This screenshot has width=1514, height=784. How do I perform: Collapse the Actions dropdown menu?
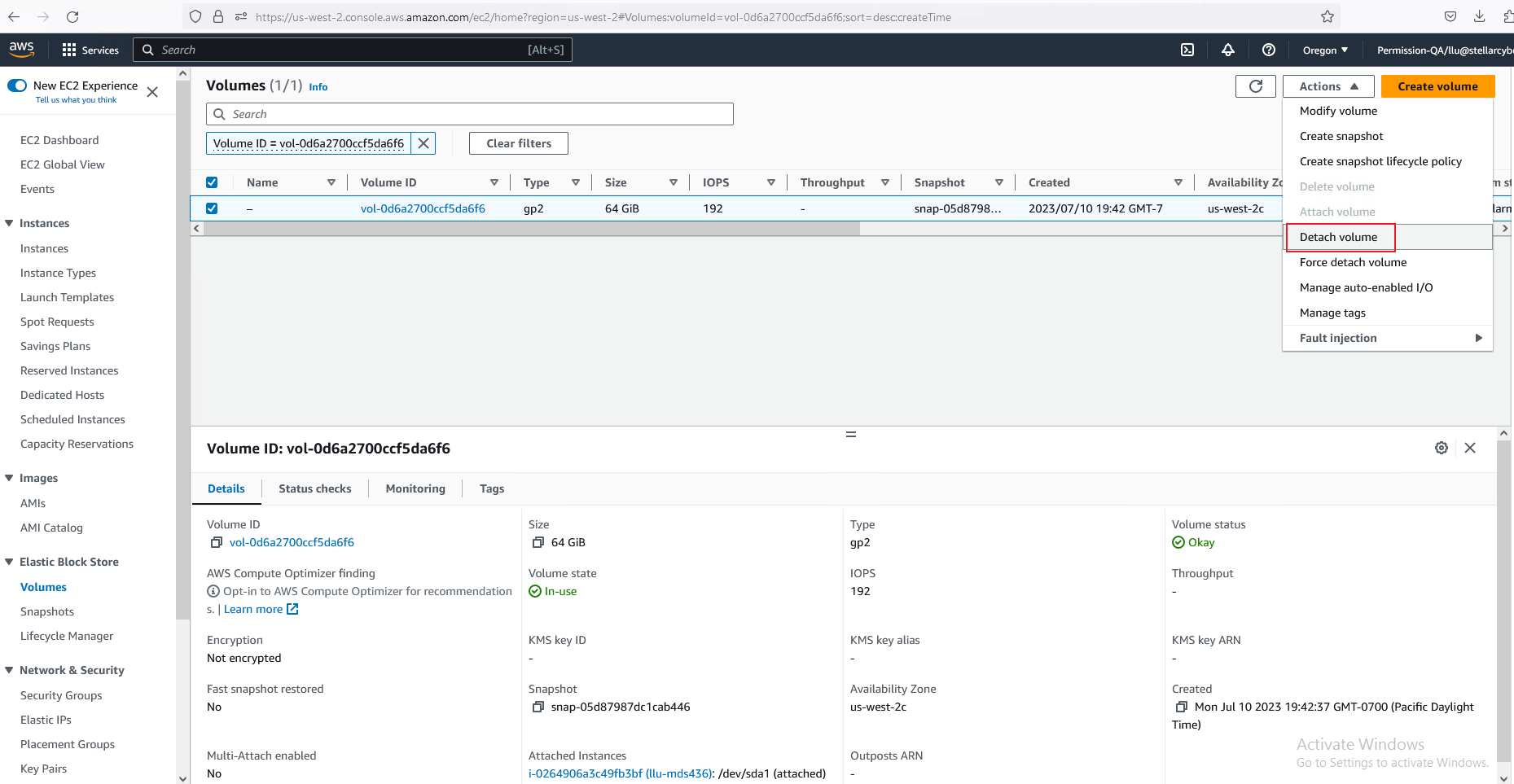pyautogui.click(x=1328, y=86)
